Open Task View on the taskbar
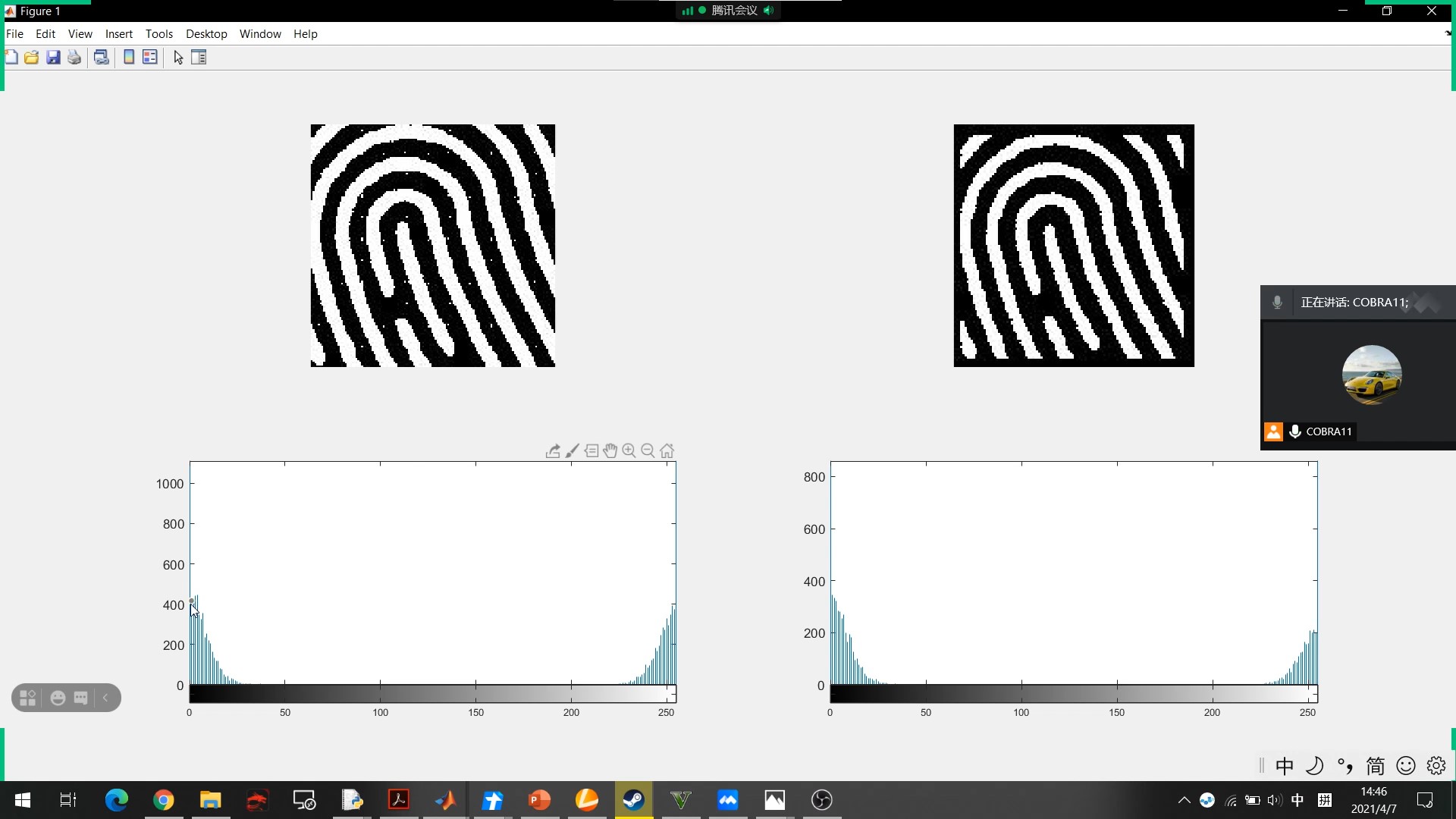1456x819 pixels. pyautogui.click(x=68, y=800)
